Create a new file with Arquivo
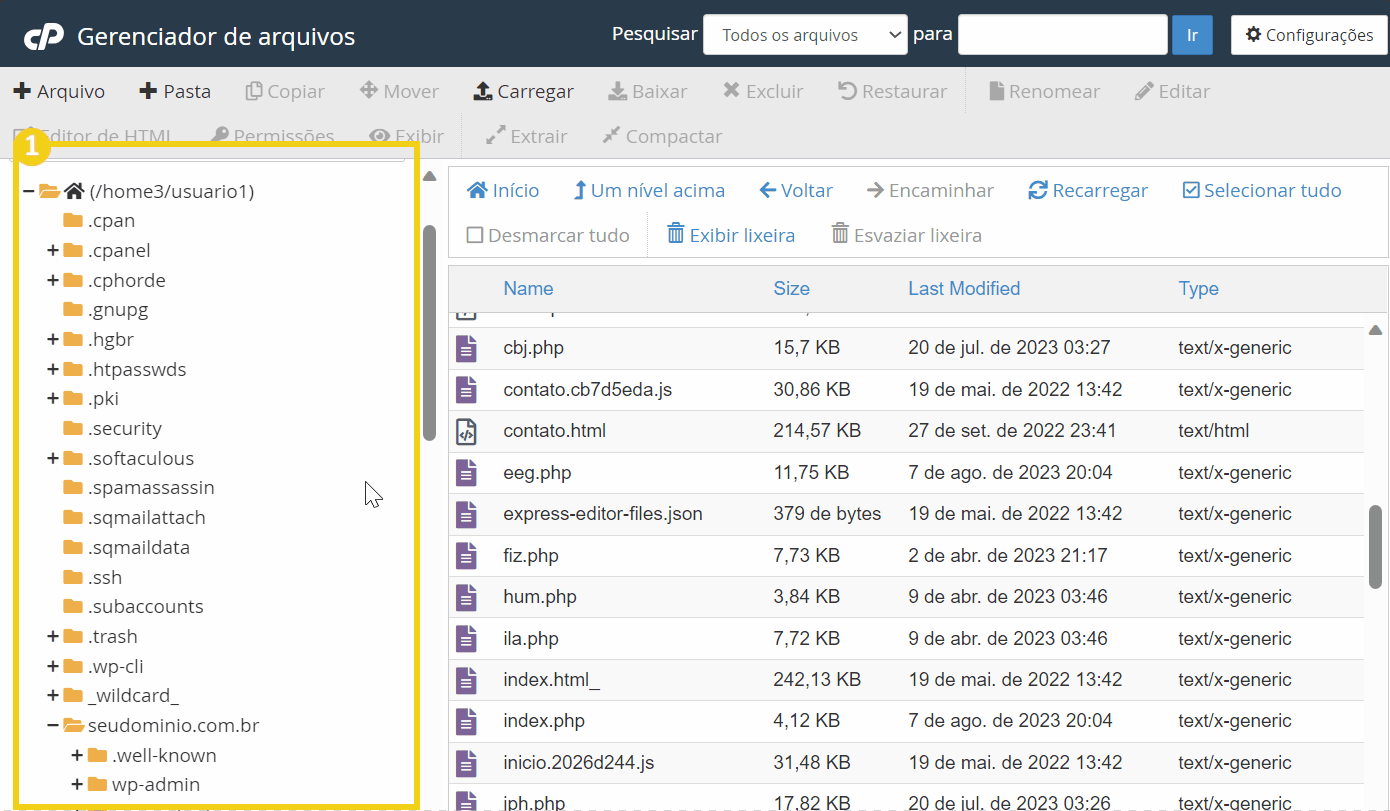This screenshot has width=1390, height=811. 59,91
